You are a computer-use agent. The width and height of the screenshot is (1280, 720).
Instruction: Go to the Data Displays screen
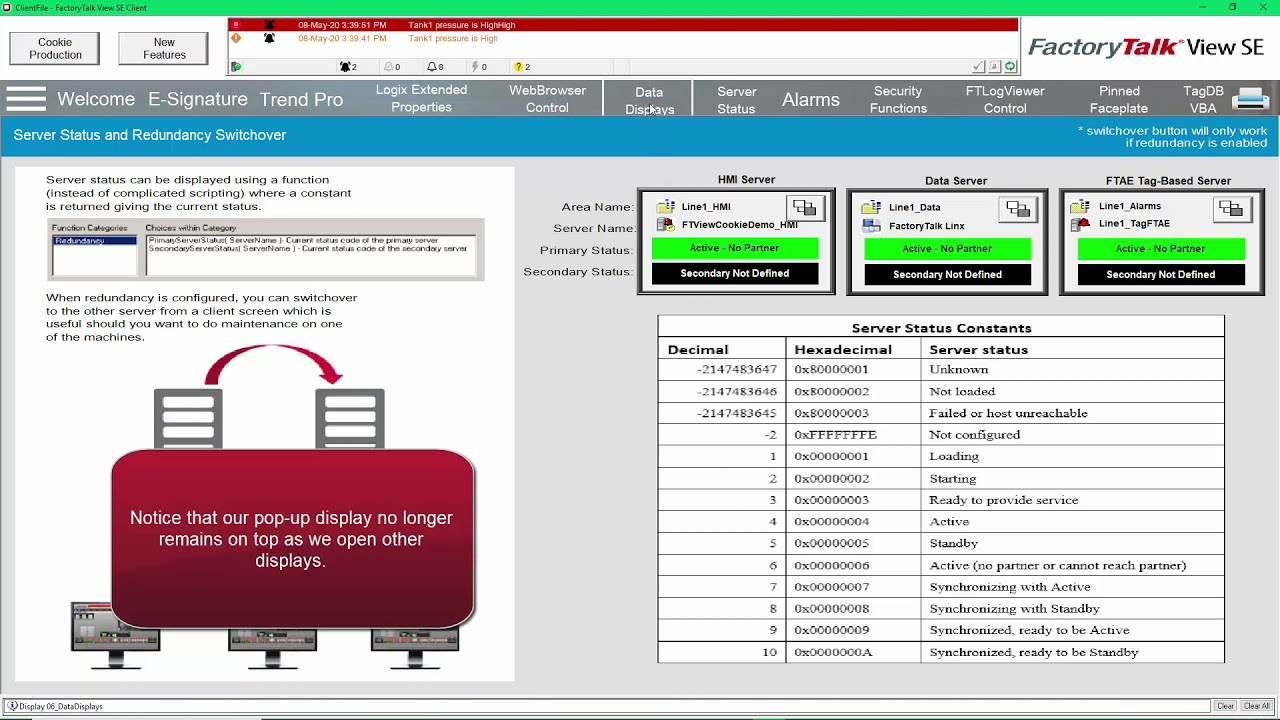tap(649, 100)
